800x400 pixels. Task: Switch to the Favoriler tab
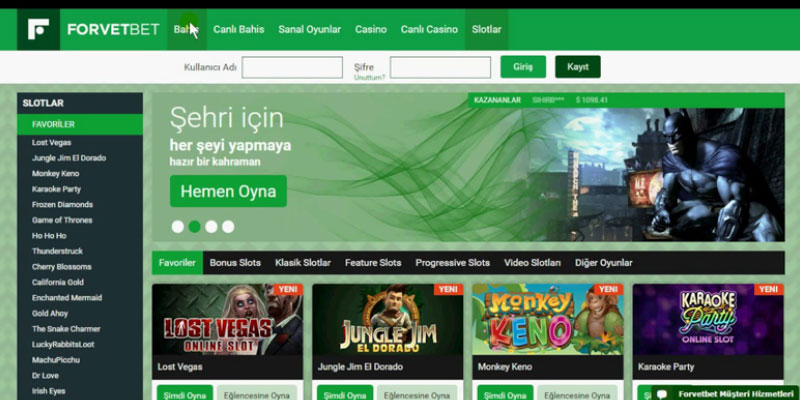coord(177,263)
